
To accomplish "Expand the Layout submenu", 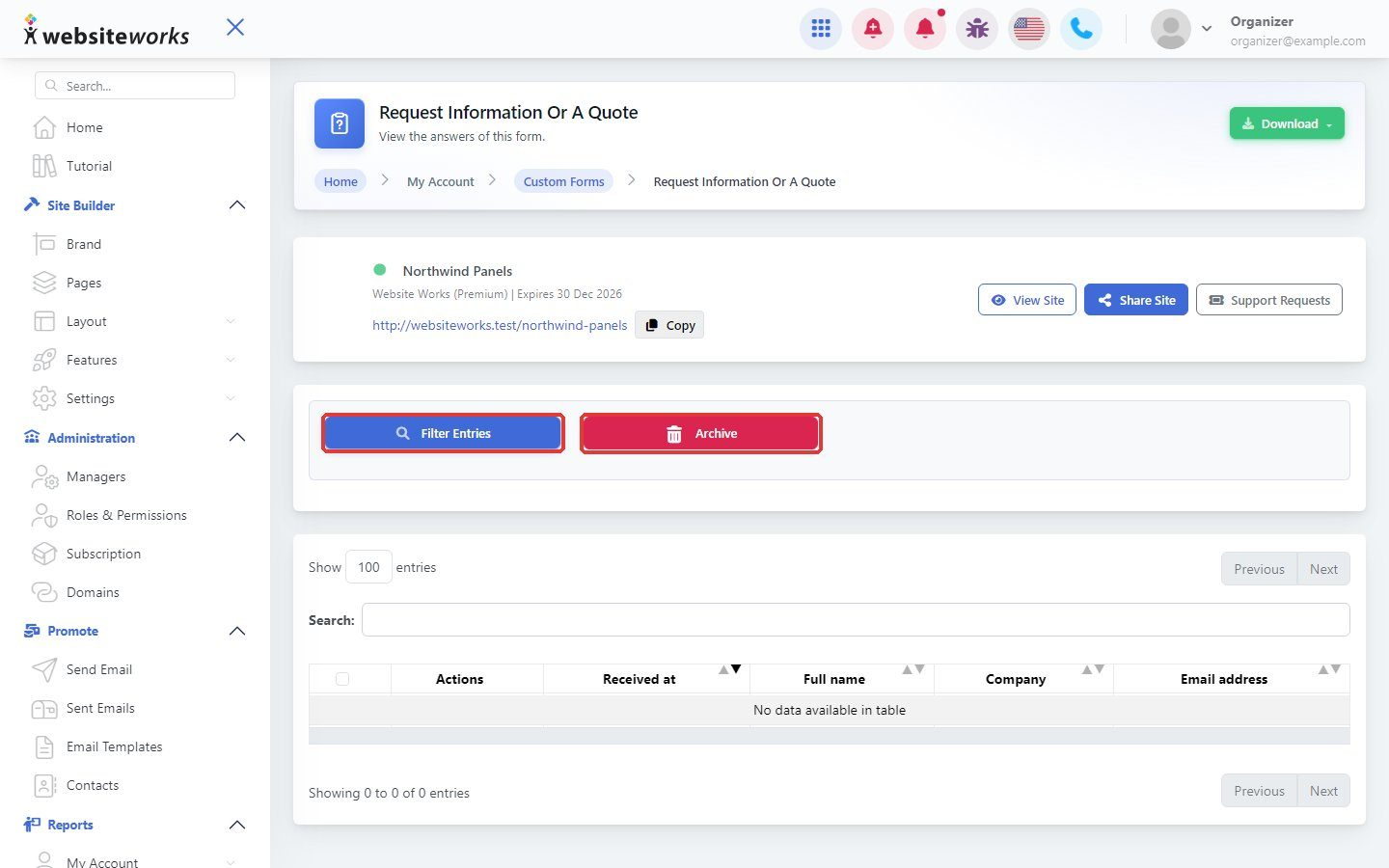I will [x=230, y=321].
